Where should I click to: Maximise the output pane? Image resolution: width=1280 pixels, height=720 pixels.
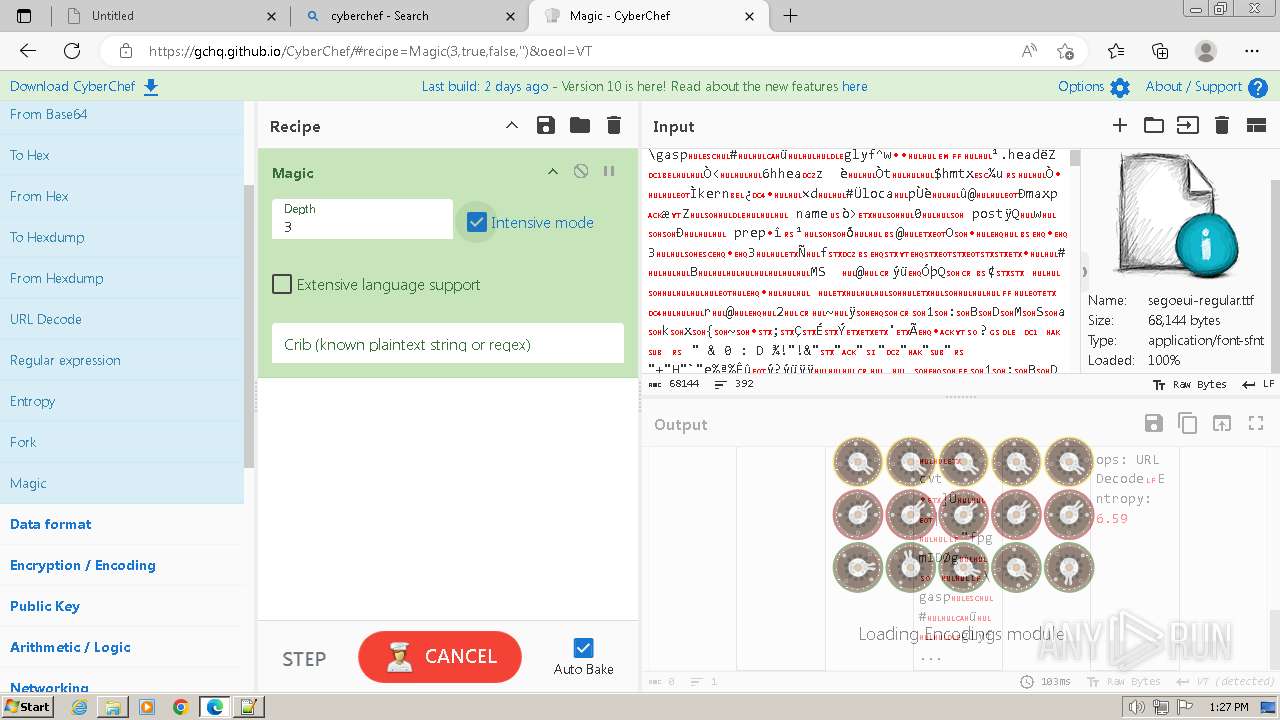point(1256,423)
